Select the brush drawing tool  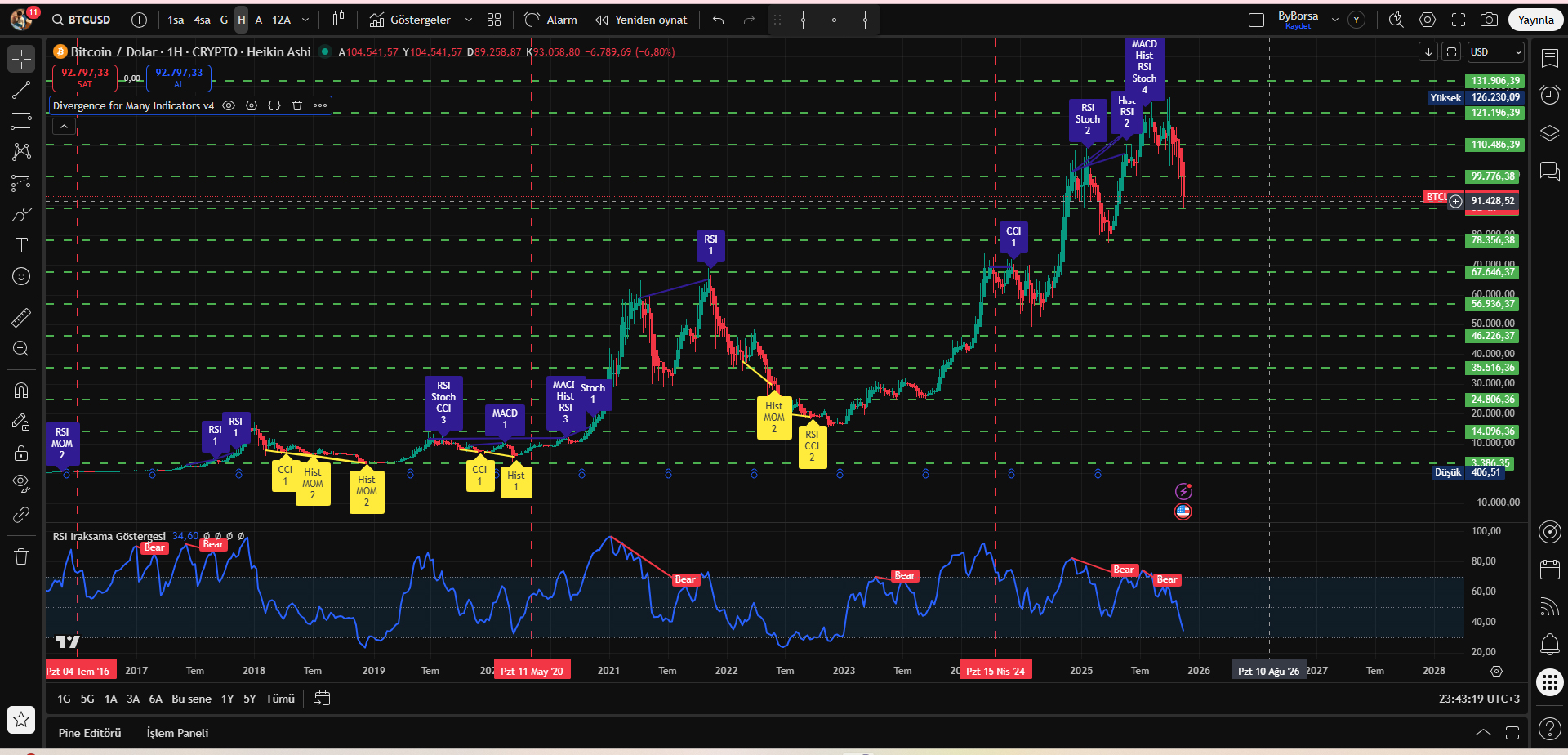21,215
